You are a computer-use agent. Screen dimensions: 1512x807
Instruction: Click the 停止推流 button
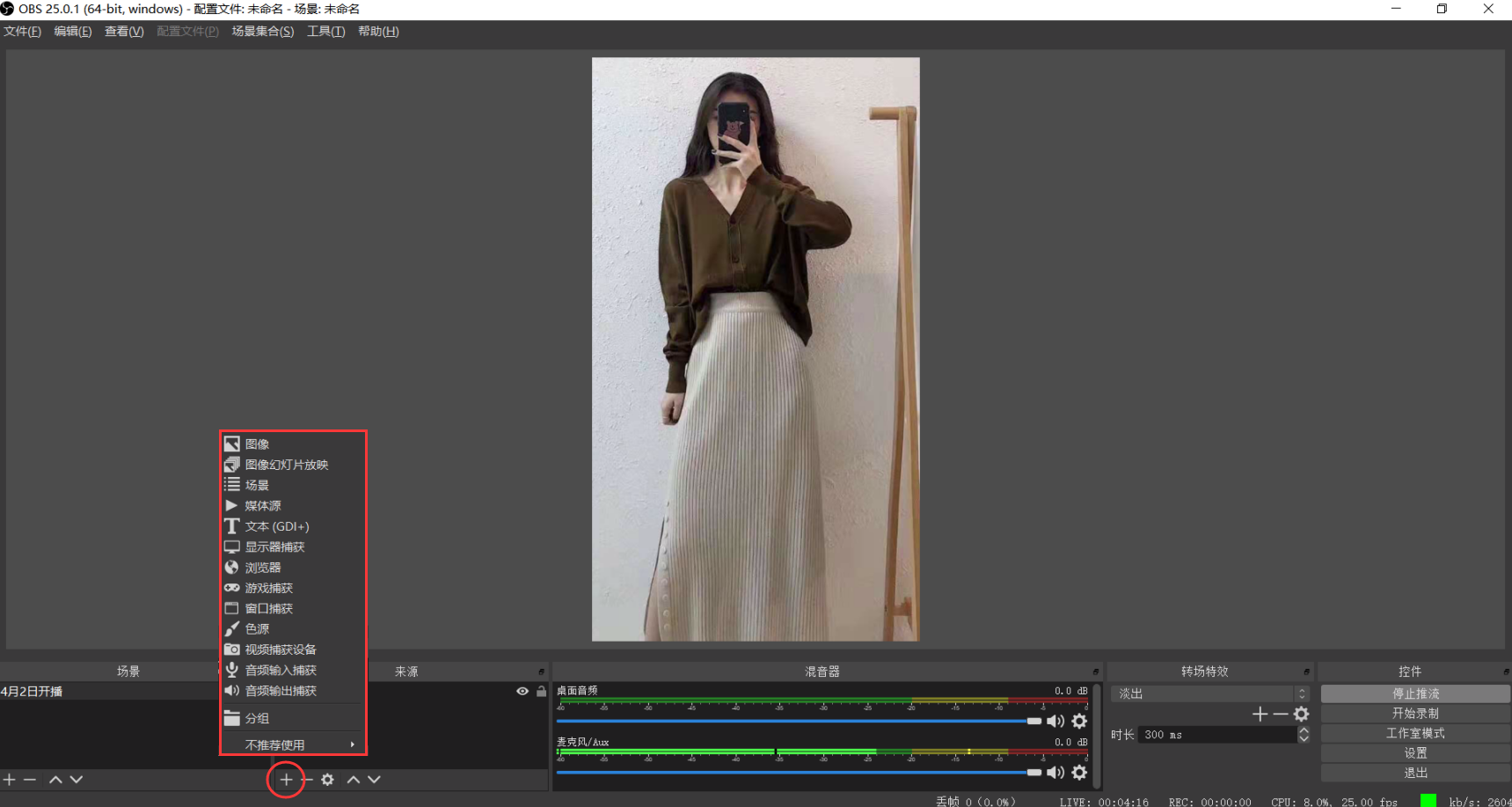[1414, 693]
